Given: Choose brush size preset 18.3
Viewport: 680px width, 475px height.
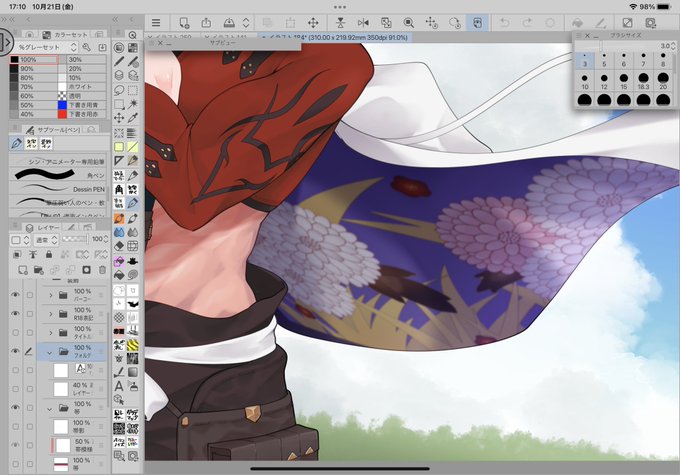Looking at the screenshot, I should click(643, 82).
